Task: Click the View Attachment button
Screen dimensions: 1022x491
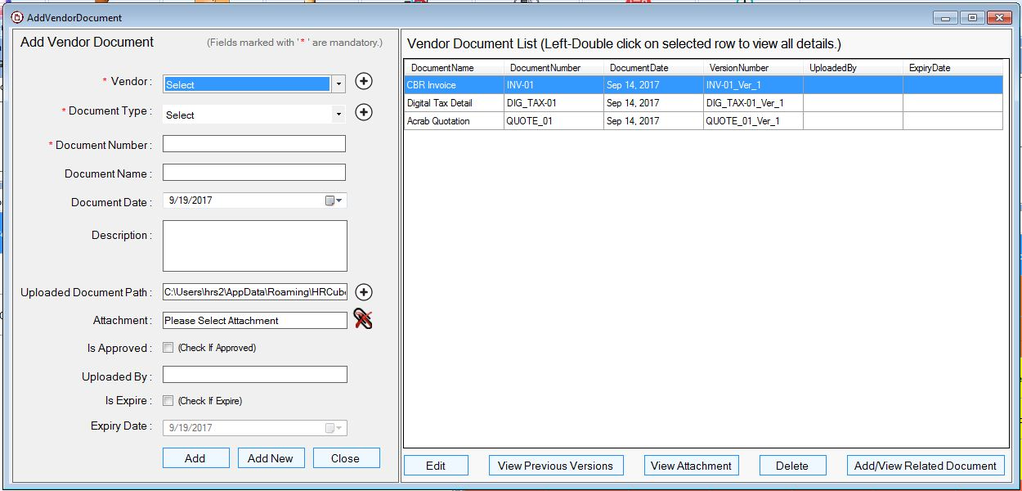Action: (x=692, y=466)
